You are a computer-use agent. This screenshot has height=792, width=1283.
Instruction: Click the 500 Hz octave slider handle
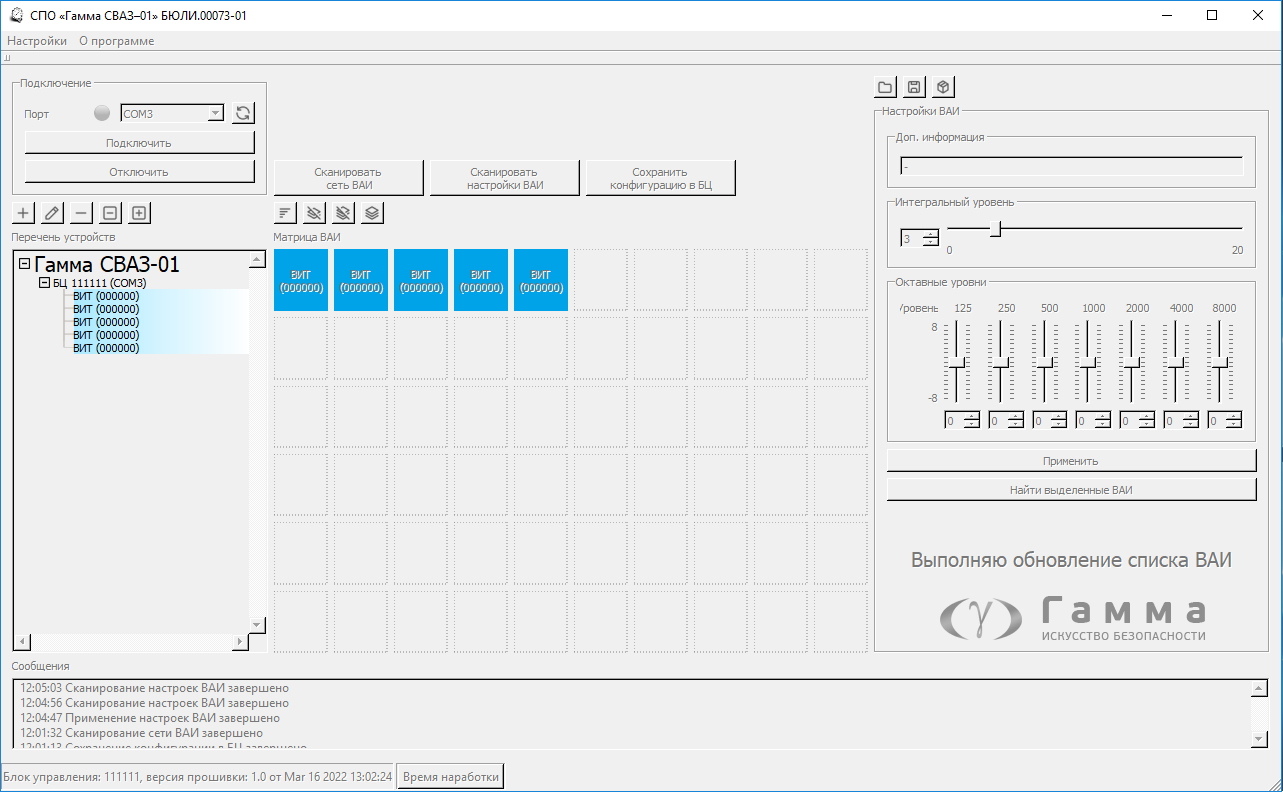coord(1045,363)
